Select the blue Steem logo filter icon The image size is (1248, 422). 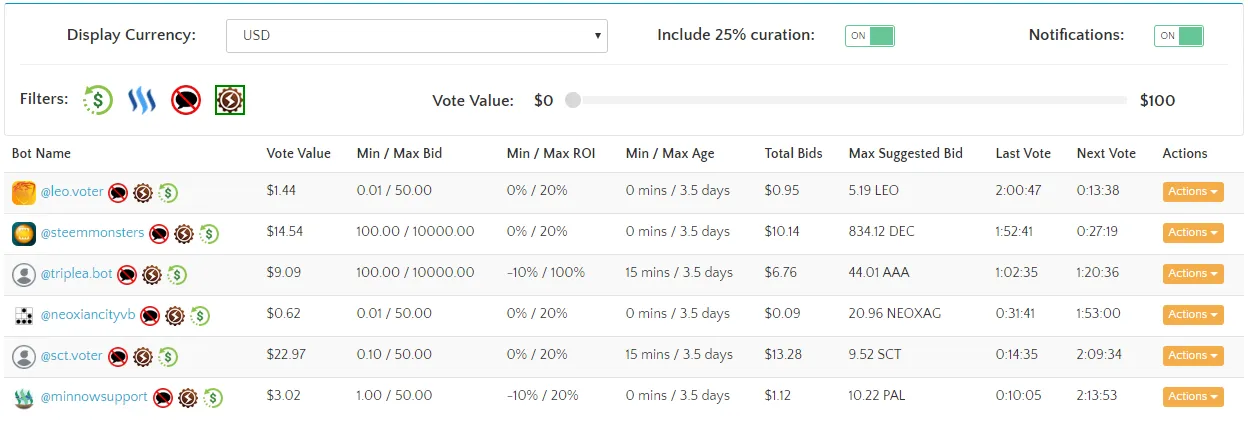[142, 100]
